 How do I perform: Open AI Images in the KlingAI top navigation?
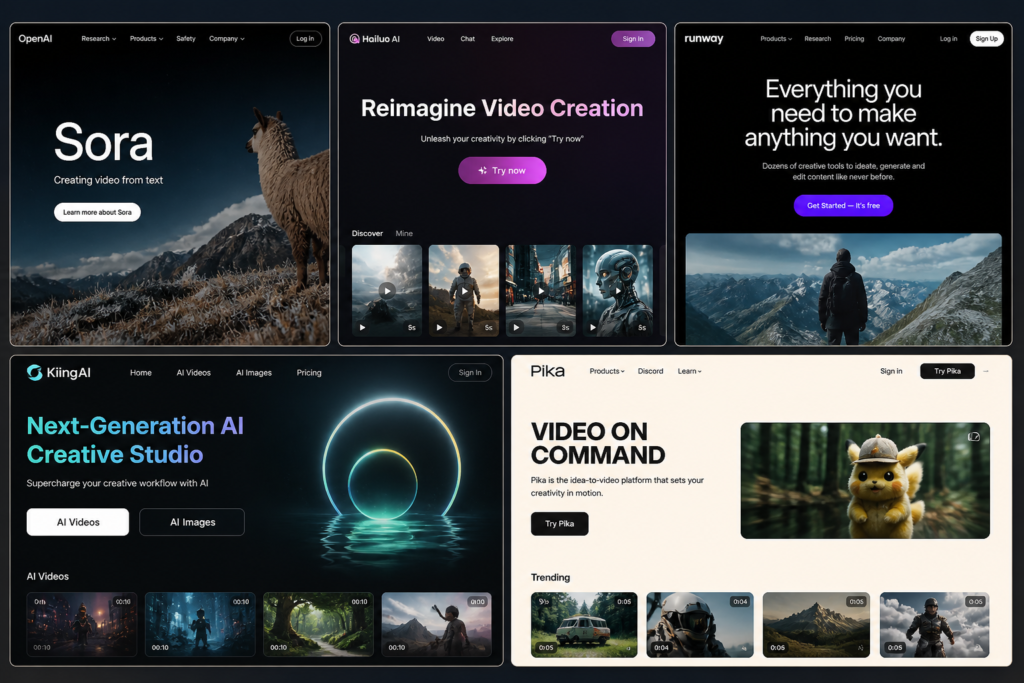[253, 372]
